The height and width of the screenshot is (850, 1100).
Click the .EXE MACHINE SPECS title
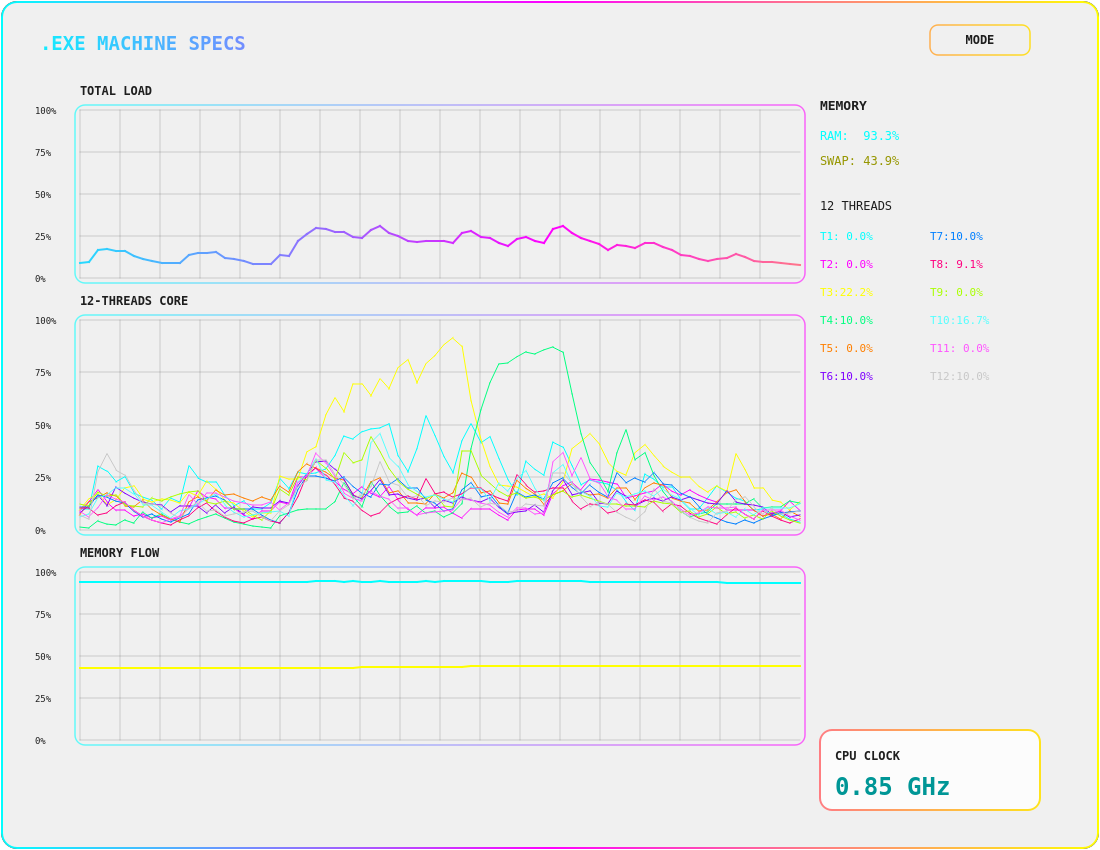(143, 43)
